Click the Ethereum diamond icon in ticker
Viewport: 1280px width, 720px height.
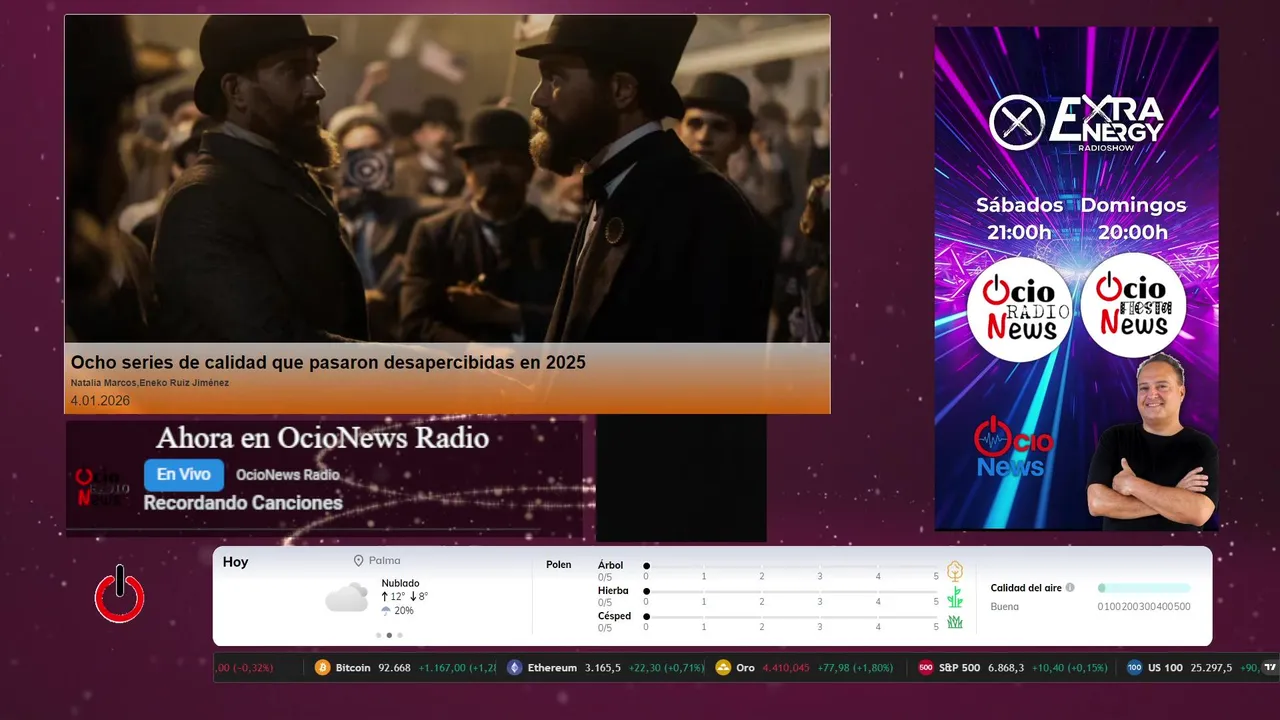pos(514,668)
